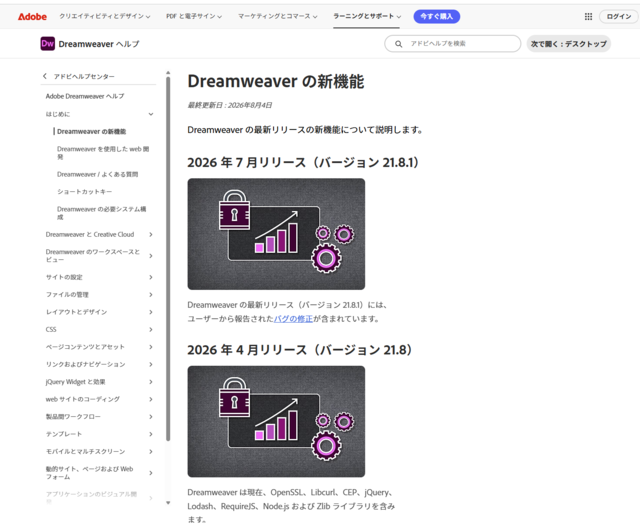The width and height of the screenshot is (640, 524).
Task: Open Dreamweaver を使用した web 開発
Action: pyautogui.click(x=103, y=153)
